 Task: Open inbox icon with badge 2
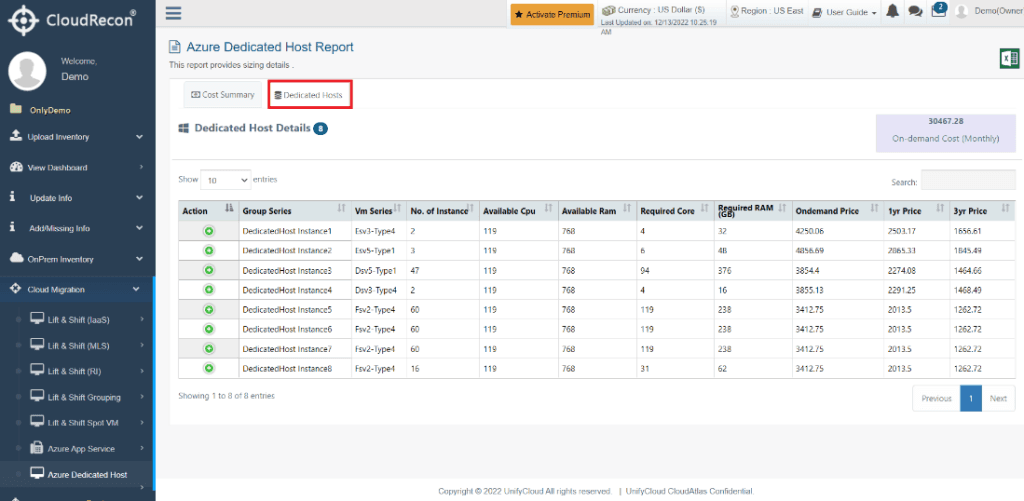[x=938, y=11]
